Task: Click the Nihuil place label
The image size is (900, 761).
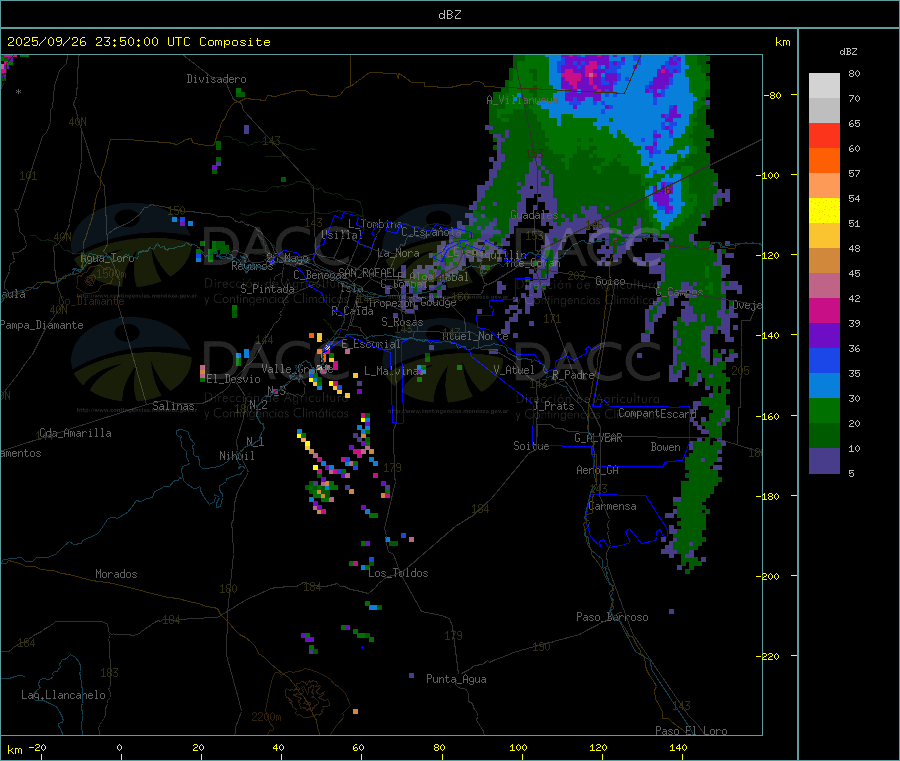Action: (x=236, y=456)
